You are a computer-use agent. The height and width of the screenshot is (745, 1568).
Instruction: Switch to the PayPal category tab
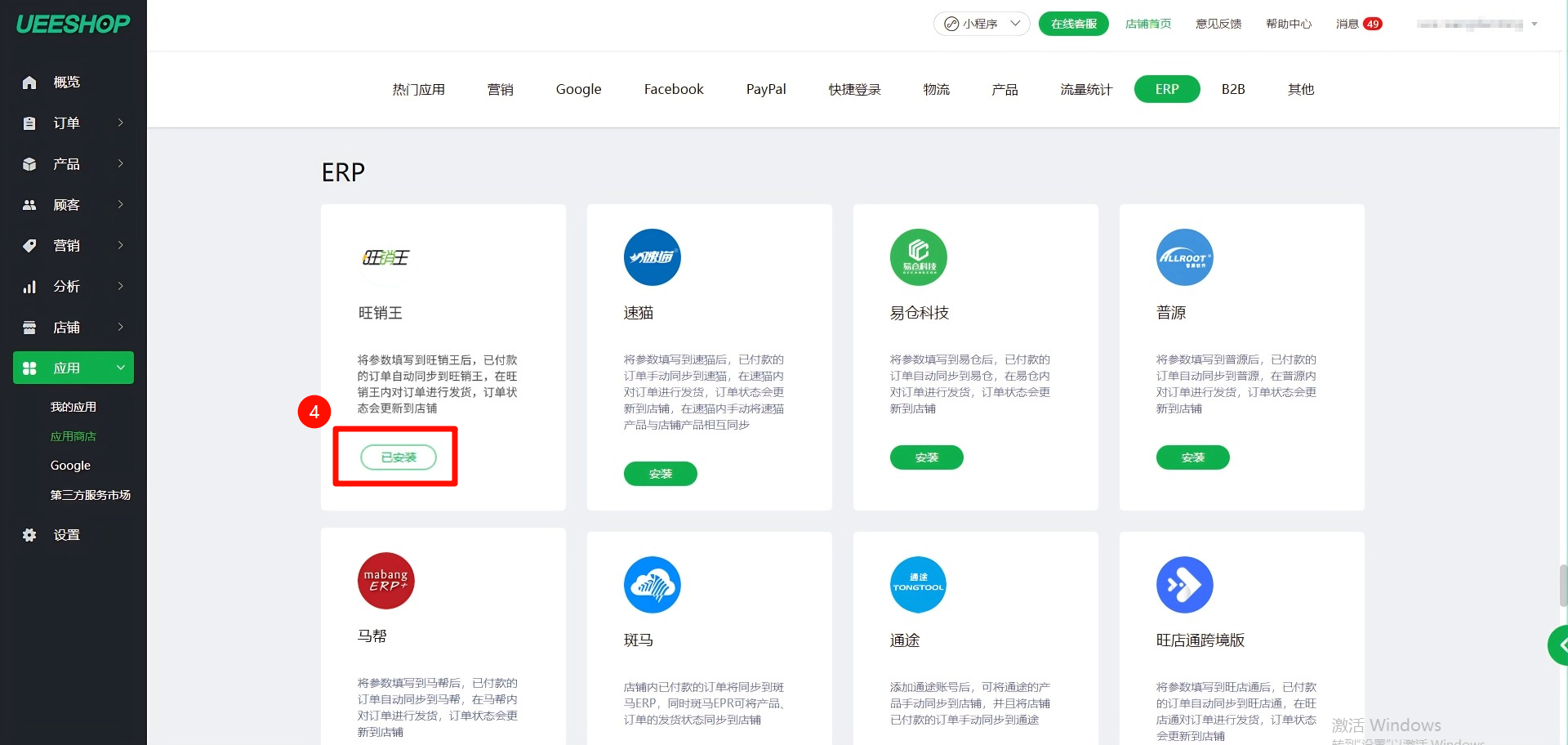[766, 89]
